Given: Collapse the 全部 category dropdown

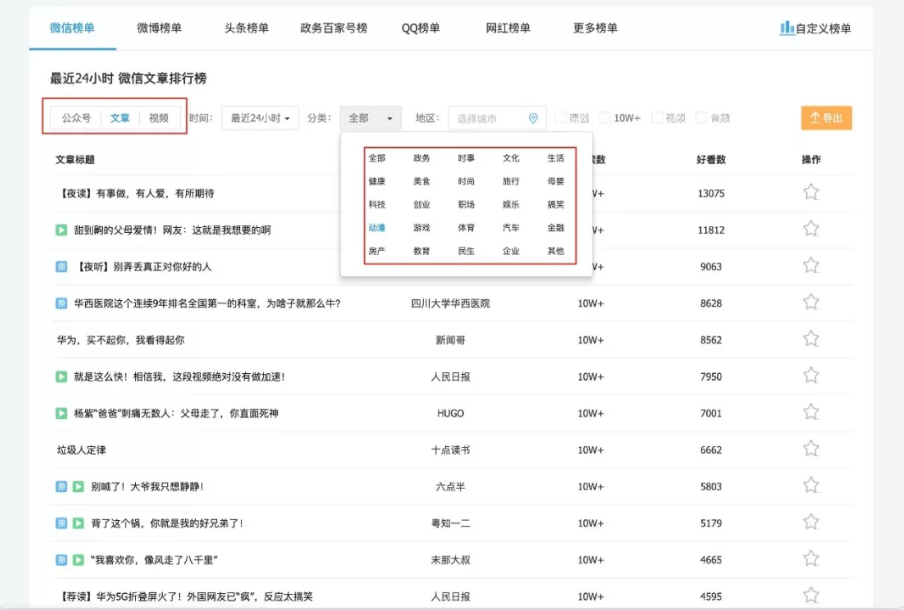Looking at the screenshot, I should coord(370,118).
